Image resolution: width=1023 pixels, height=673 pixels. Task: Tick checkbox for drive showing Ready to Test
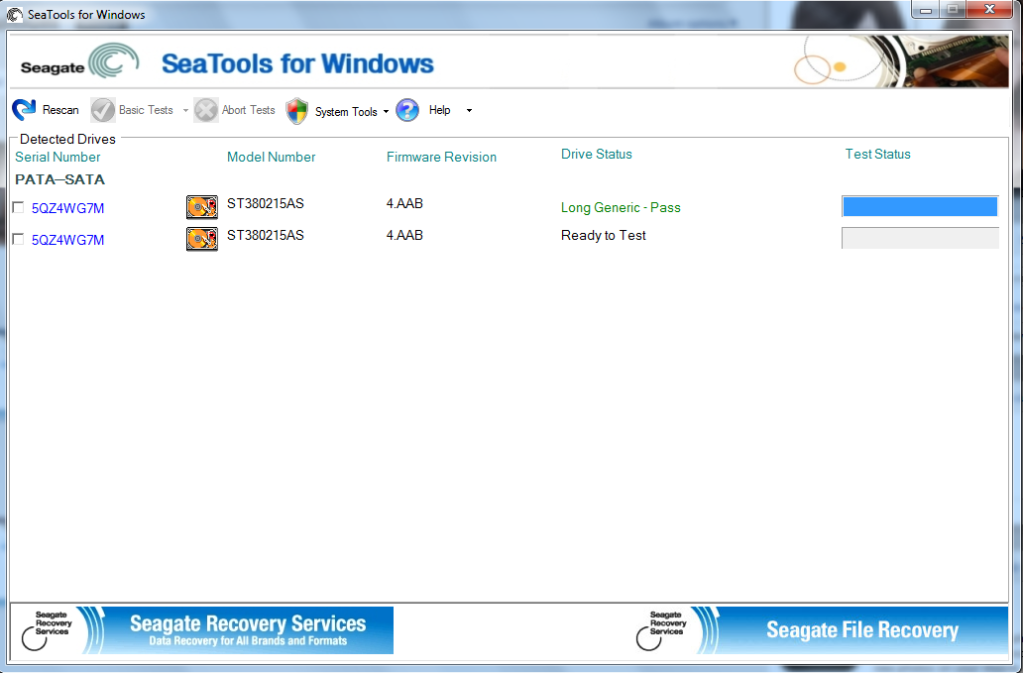(x=18, y=239)
